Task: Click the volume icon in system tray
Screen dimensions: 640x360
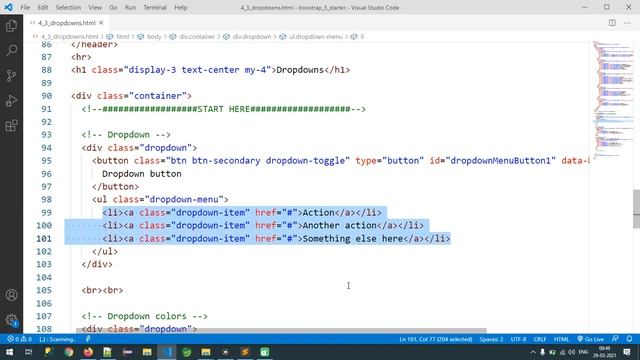Action: pyautogui.click(x=571, y=352)
